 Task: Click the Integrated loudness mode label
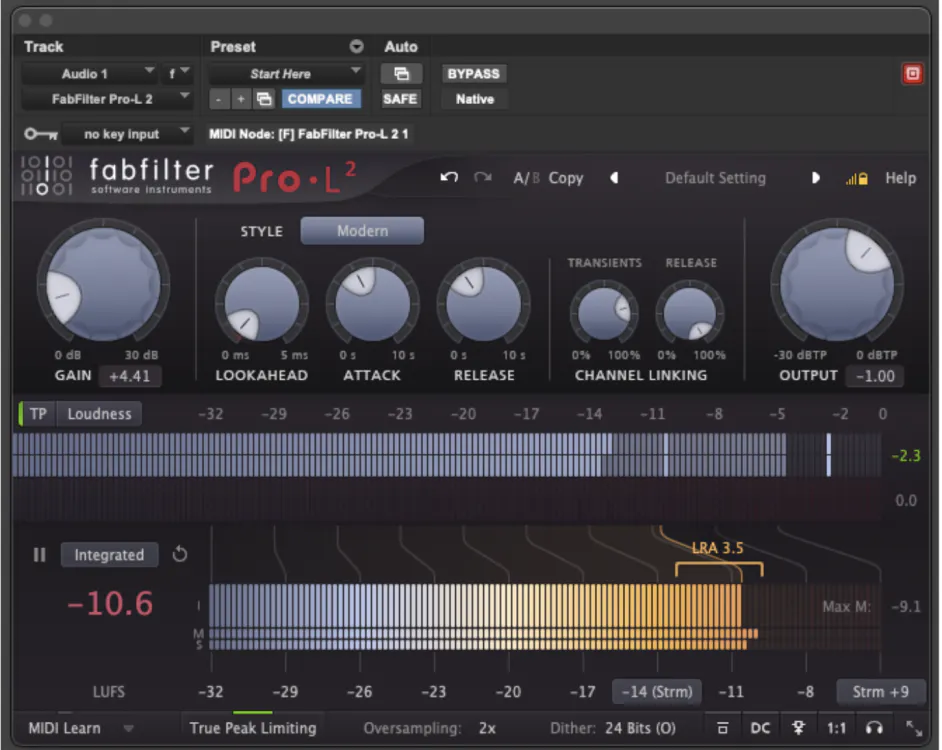tap(109, 555)
